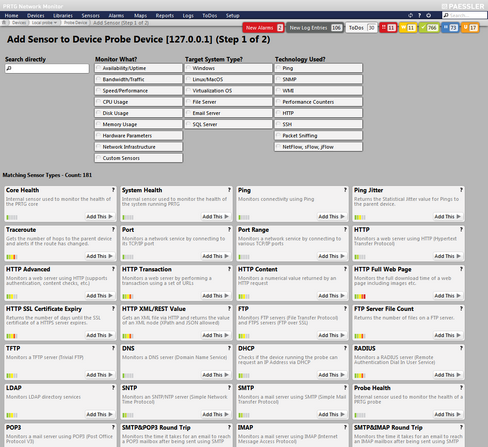Screen dimensions: 488x447
Task: Click the Search directly input field
Action: 47,68
